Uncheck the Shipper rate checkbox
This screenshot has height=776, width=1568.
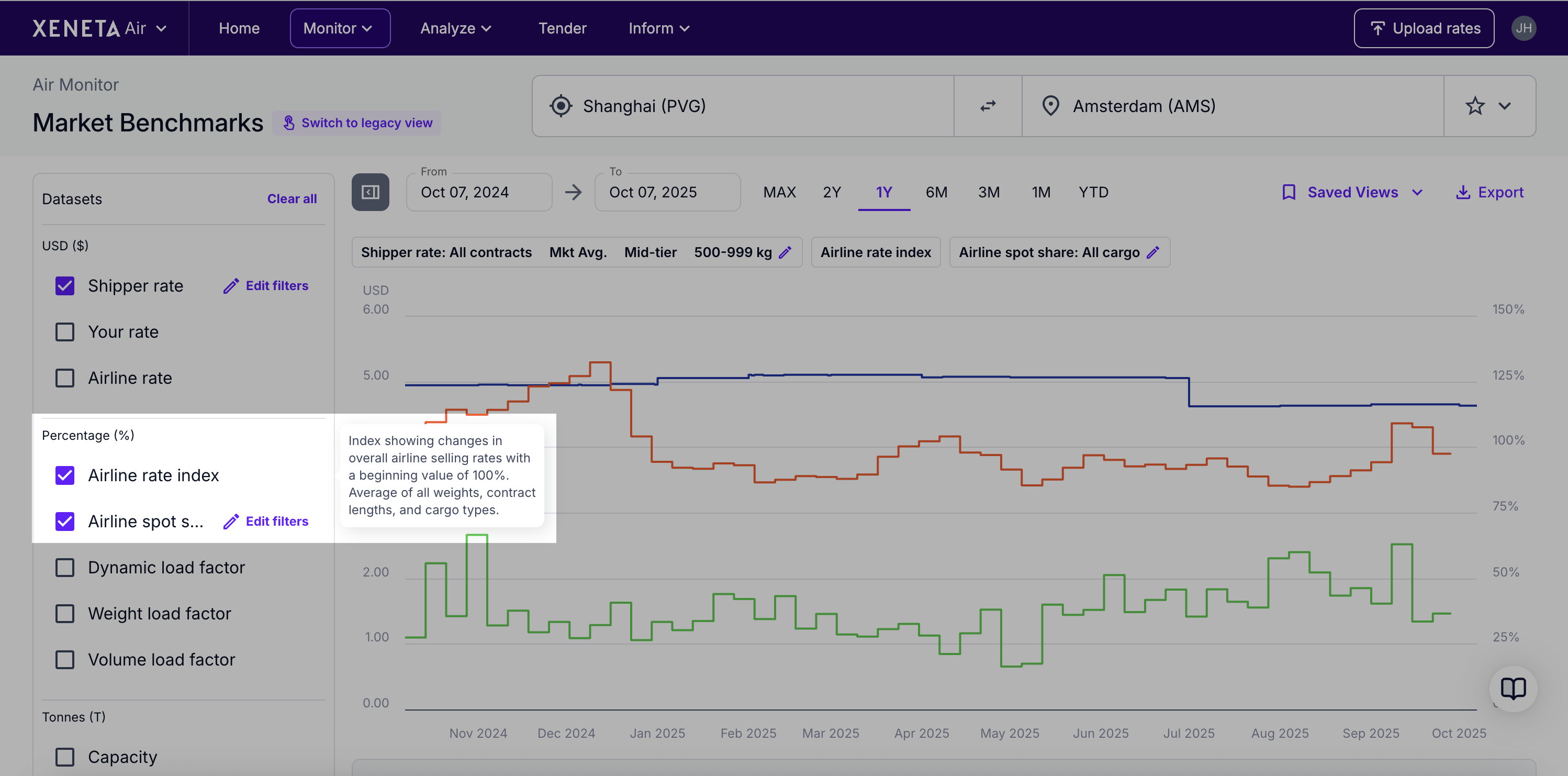(x=65, y=286)
